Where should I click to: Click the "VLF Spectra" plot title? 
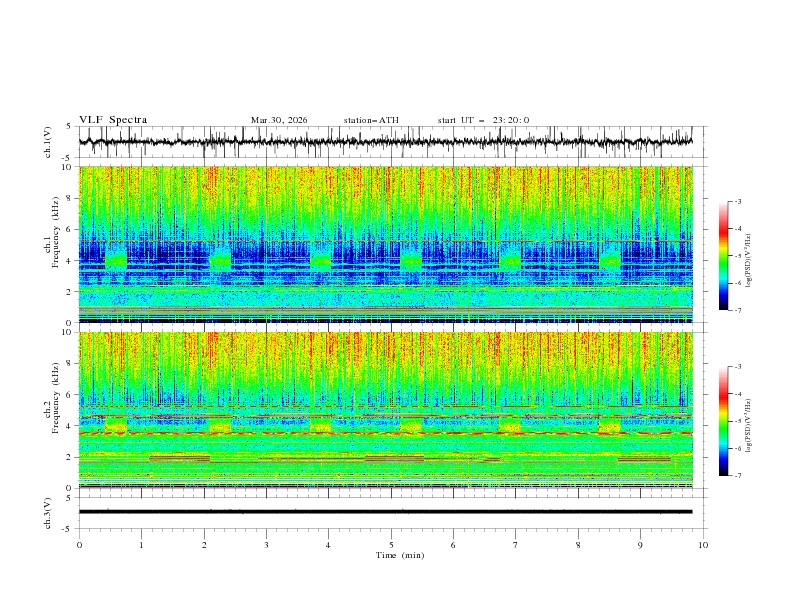pyautogui.click(x=113, y=120)
